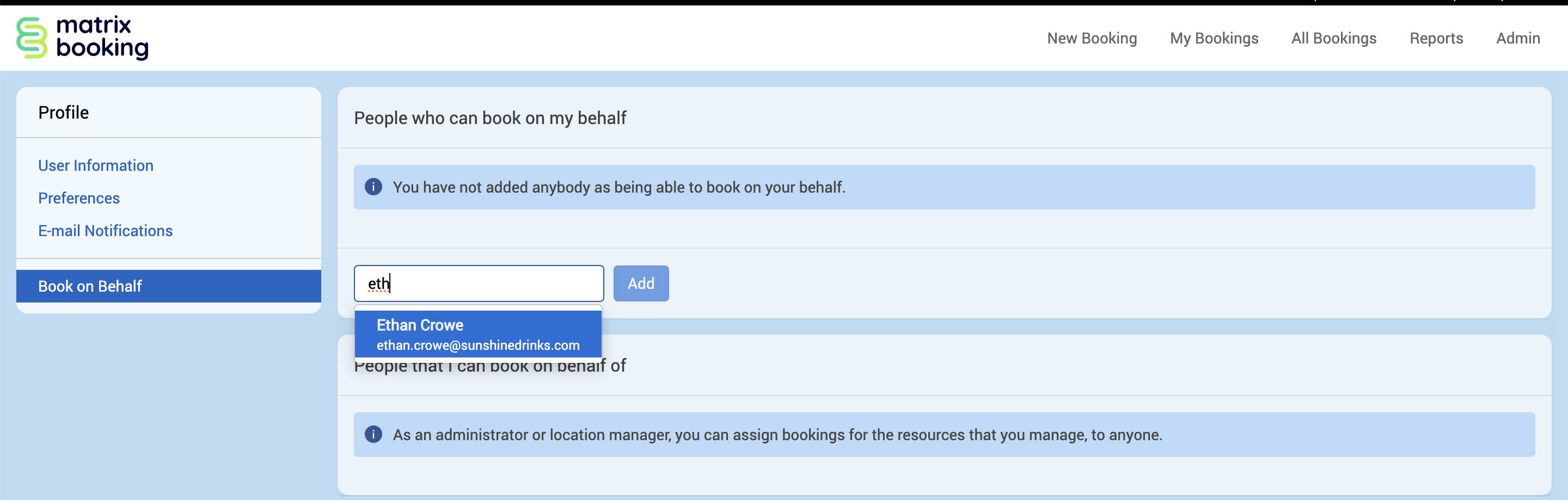Screen dimensions: 1568x500
Task: Go to E-mail Notifications settings
Action: 105,231
